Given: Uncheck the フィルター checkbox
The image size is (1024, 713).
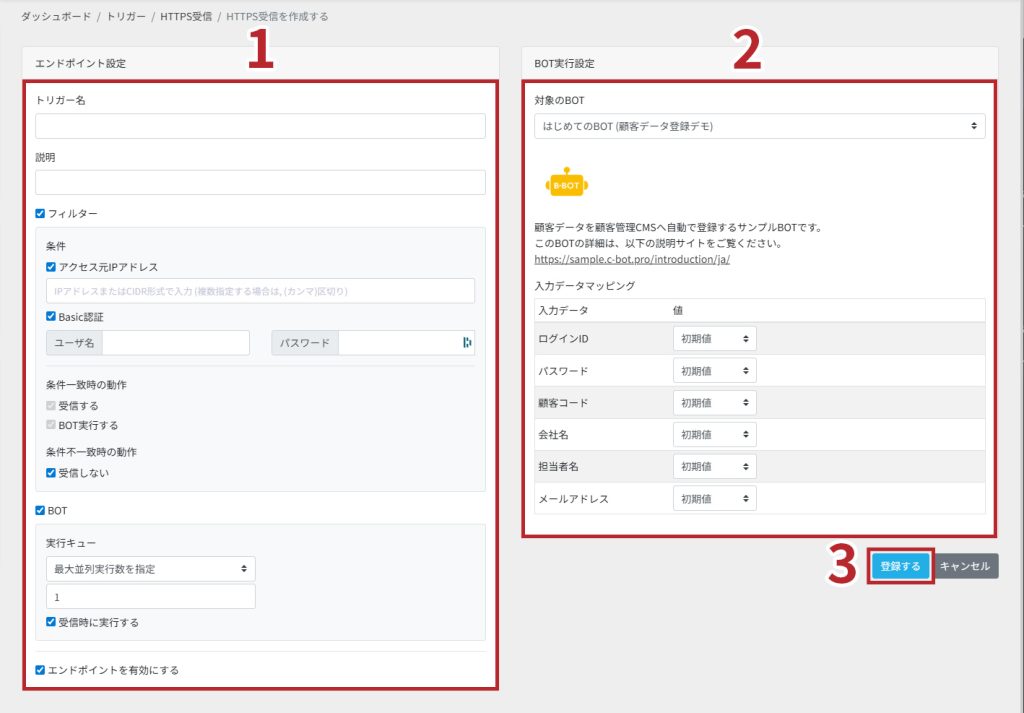Looking at the screenshot, I should [40, 213].
